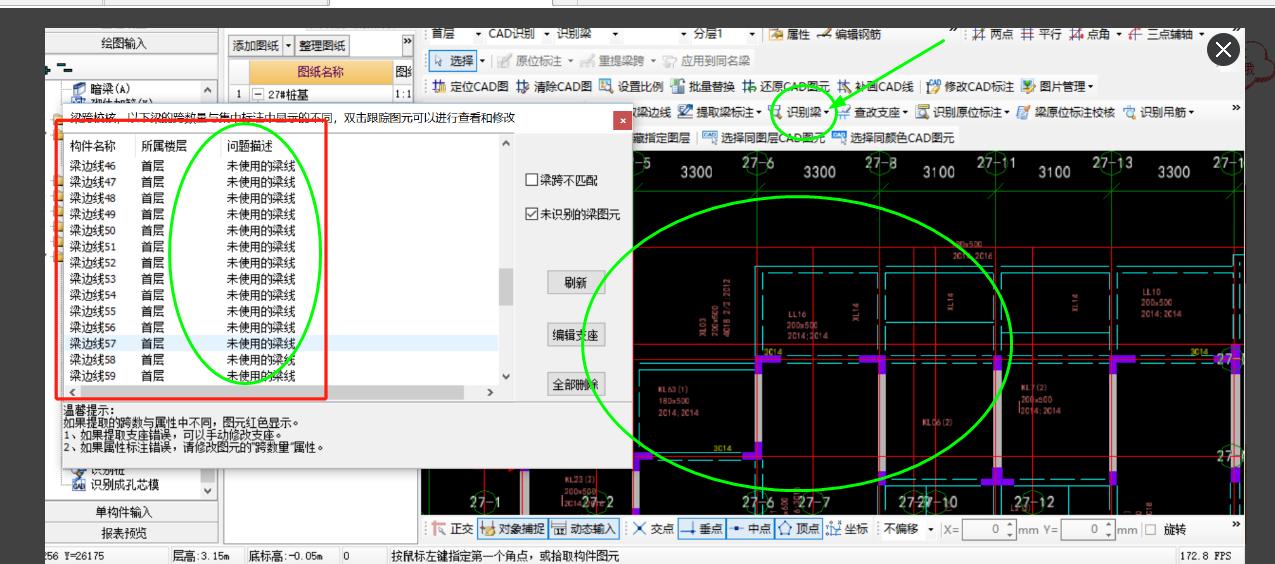
Task: Click the 定位CAD图 tool icon
Action: (x=439, y=87)
